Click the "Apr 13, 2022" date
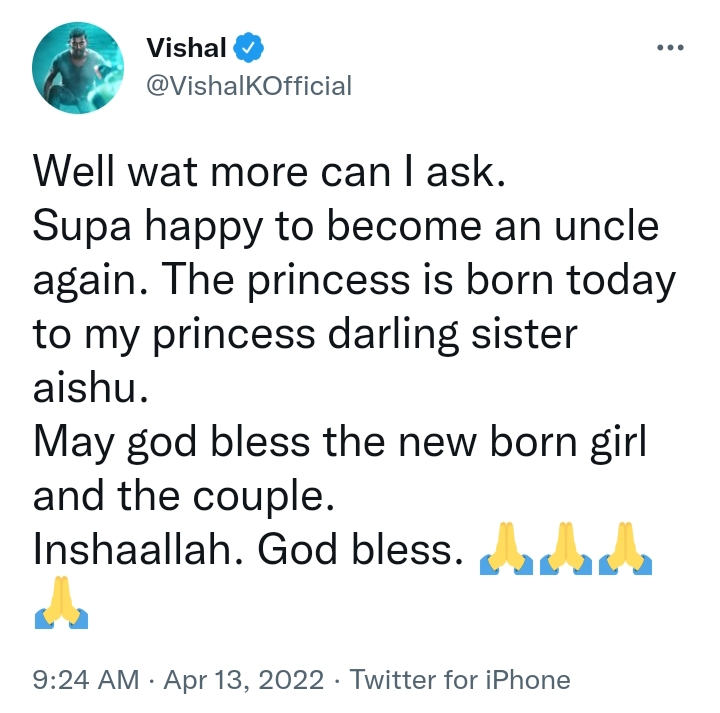Viewport: 720px width, 713px height. point(245,681)
